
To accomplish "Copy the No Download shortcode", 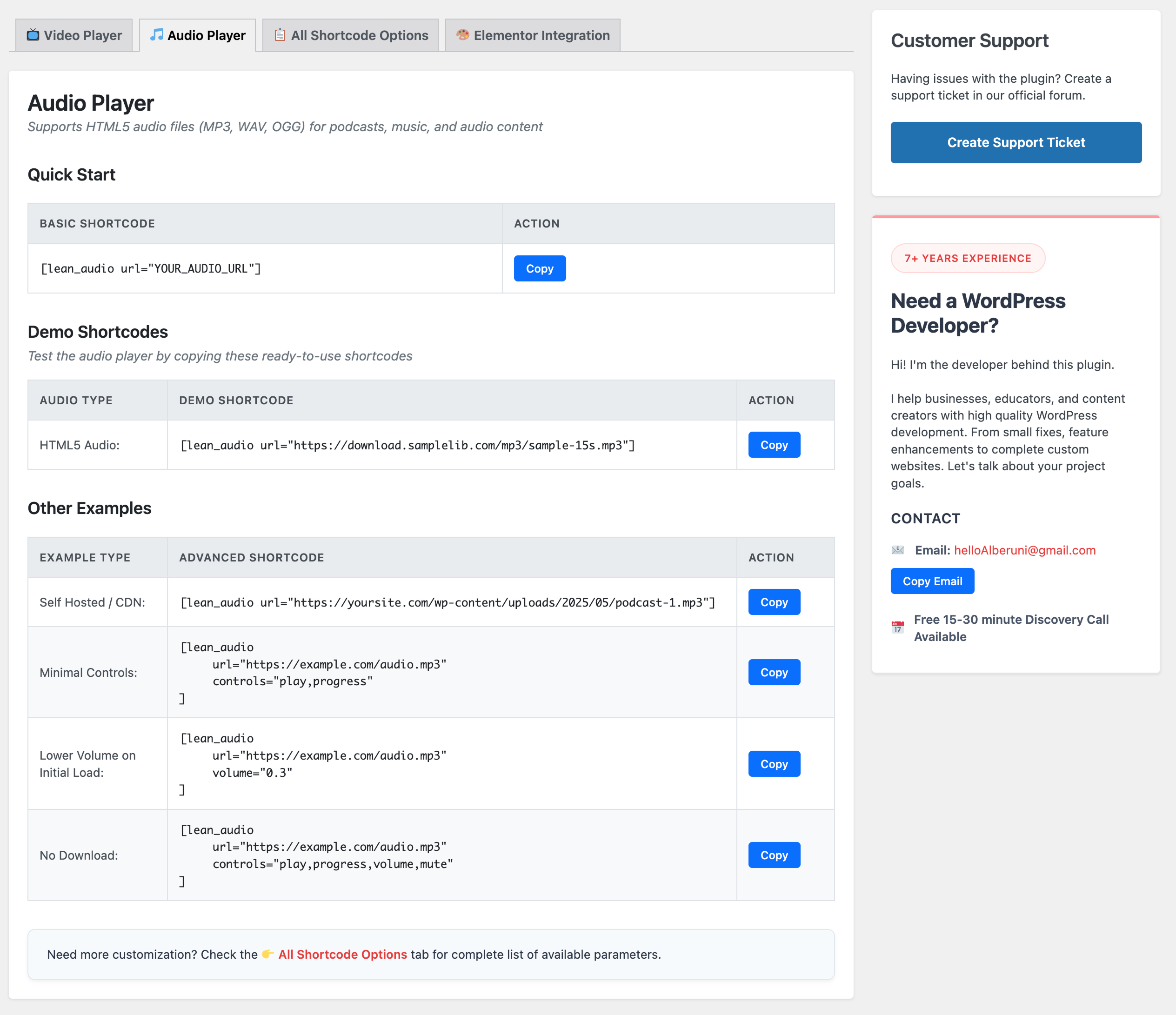I will (774, 855).
